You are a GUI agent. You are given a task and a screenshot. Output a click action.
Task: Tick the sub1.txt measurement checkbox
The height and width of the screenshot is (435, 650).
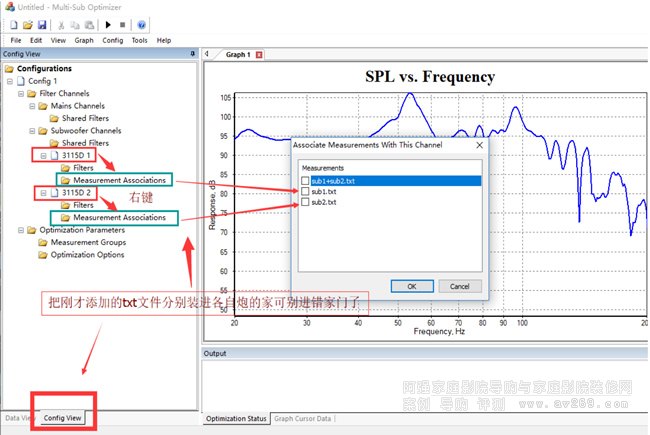coord(305,191)
